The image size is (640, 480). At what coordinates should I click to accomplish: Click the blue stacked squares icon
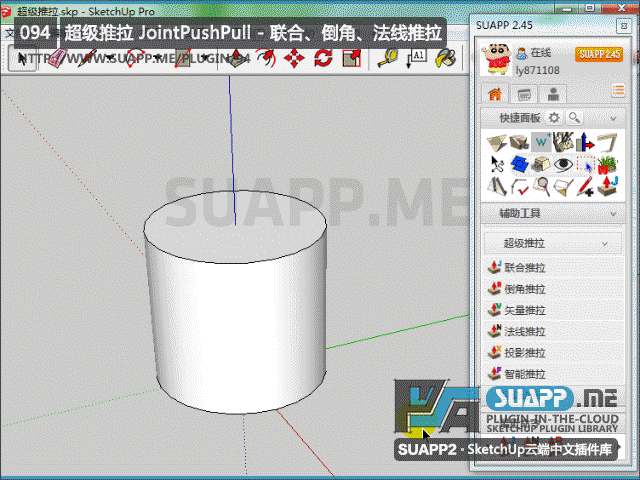click(x=519, y=164)
